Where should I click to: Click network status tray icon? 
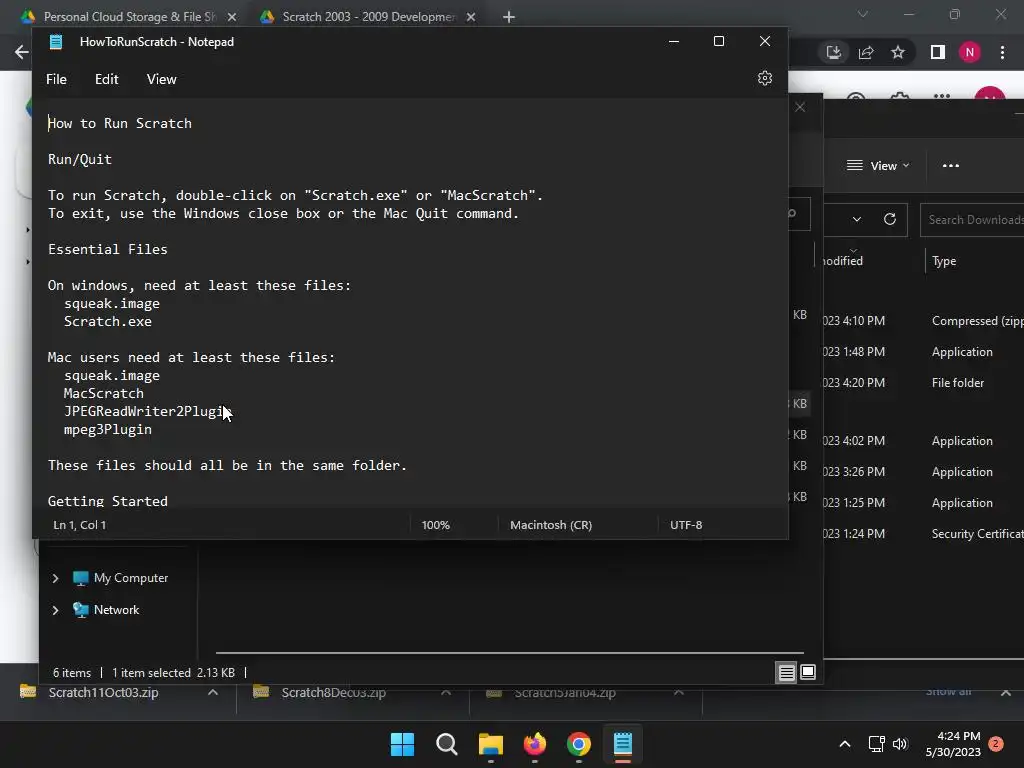876,744
